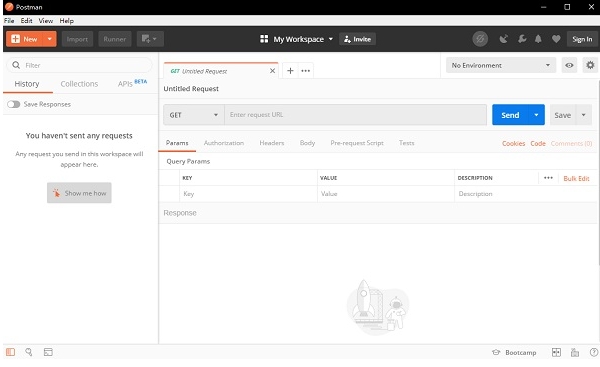Image resolution: width=600 pixels, height=367 pixels.
Task: Open the GET method dropdown
Action: pyautogui.click(x=194, y=115)
